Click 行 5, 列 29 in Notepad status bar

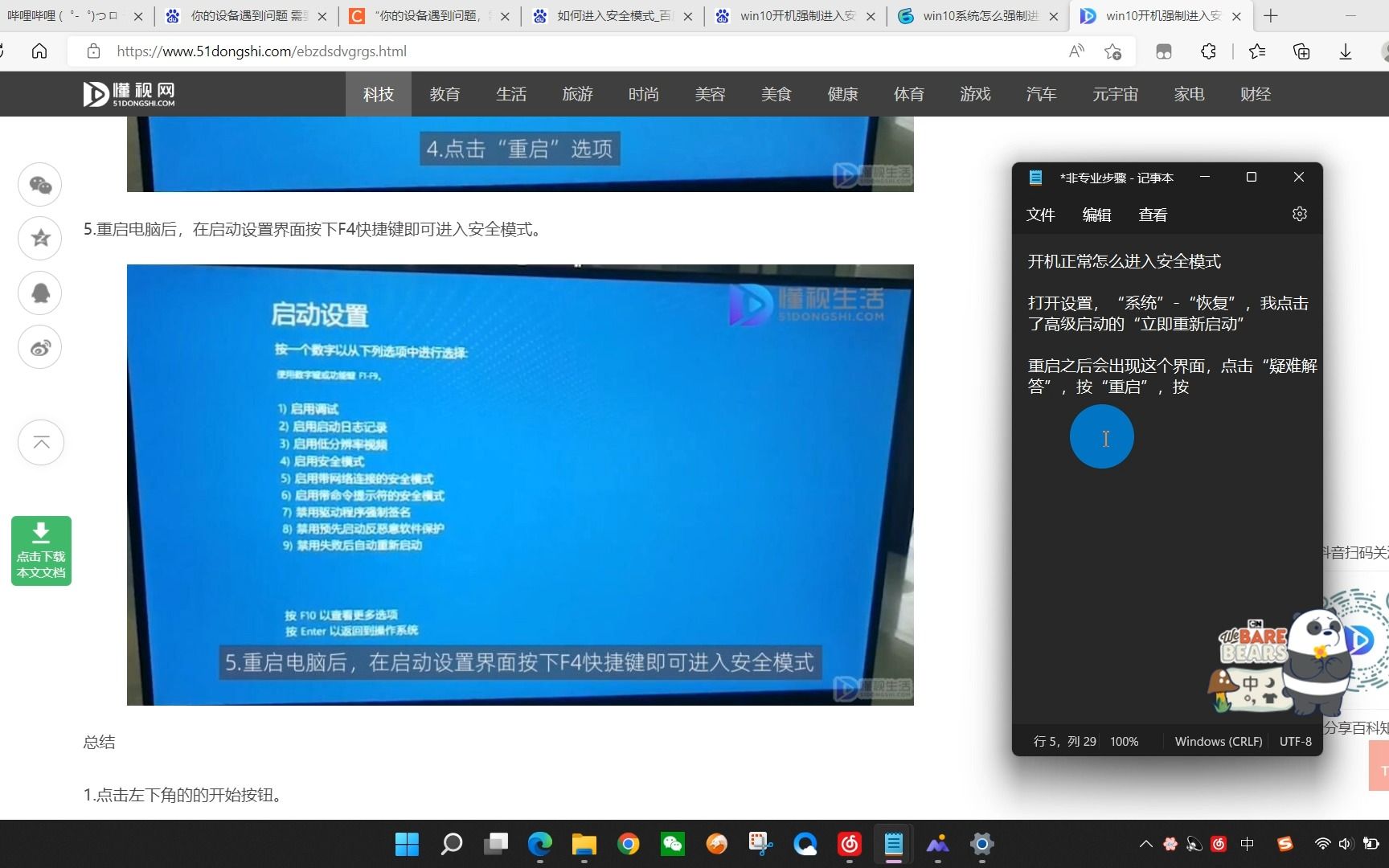click(1064, 741)
